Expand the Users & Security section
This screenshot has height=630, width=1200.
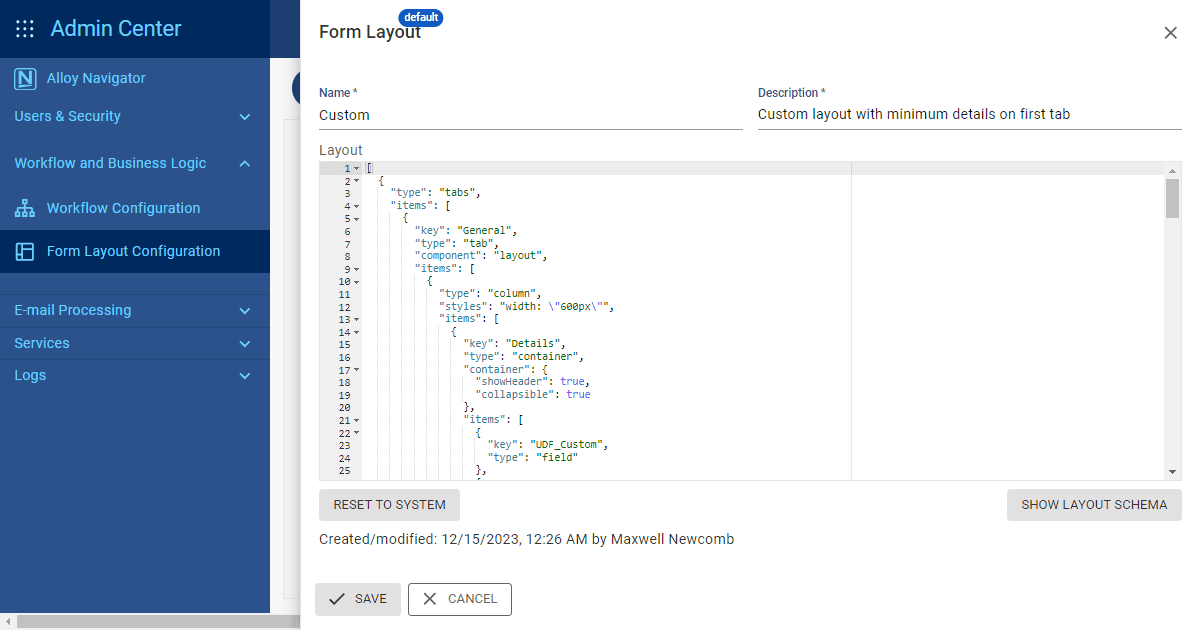point(245,117)
